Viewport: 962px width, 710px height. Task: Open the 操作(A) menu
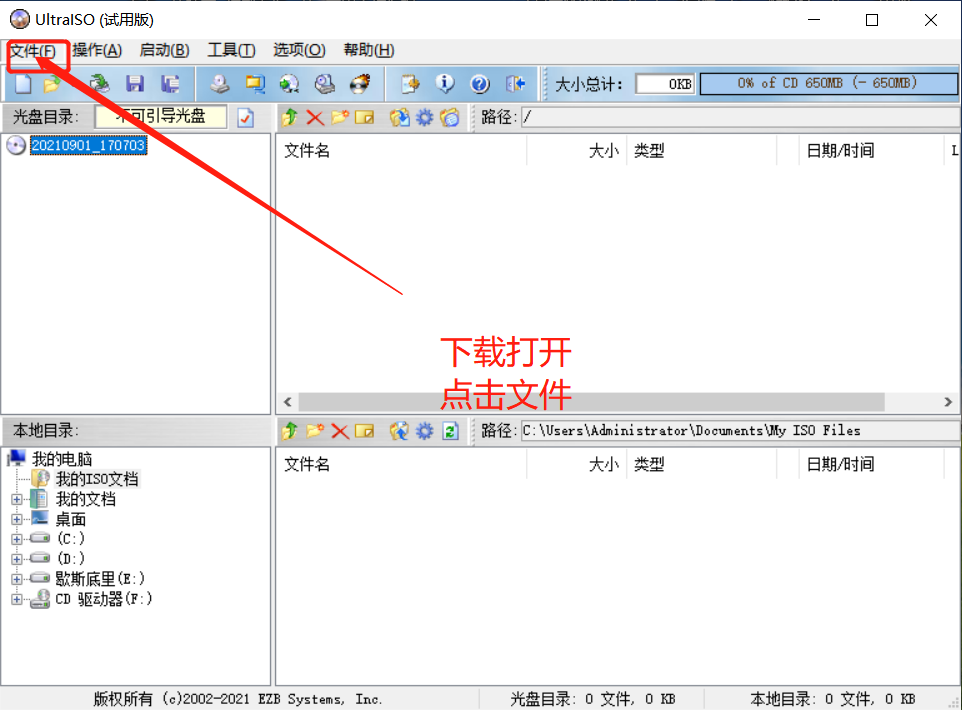(x=98, y=50)
